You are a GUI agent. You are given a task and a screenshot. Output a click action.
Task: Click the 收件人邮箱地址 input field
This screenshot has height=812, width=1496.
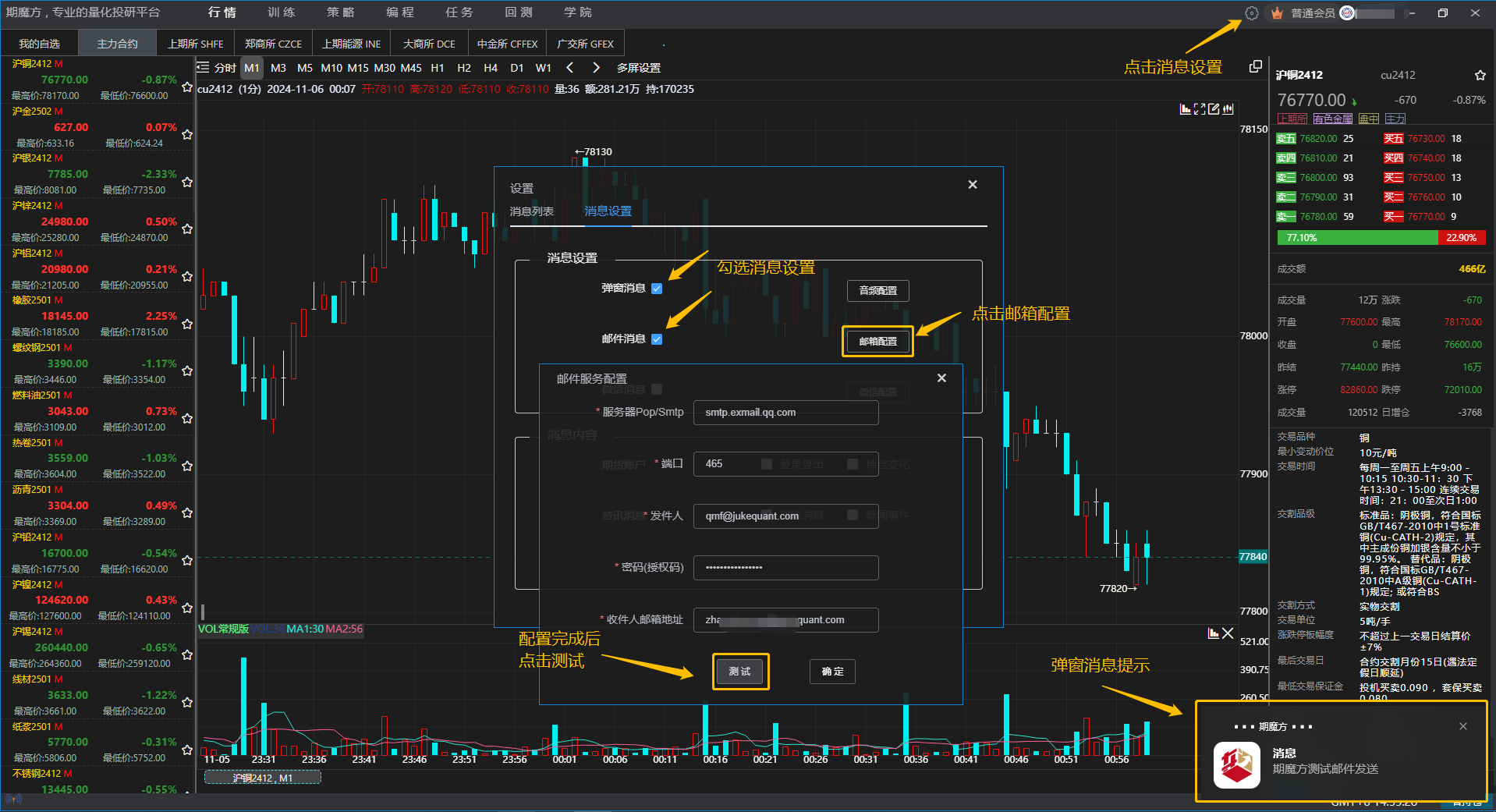click(x=785, y=620)
